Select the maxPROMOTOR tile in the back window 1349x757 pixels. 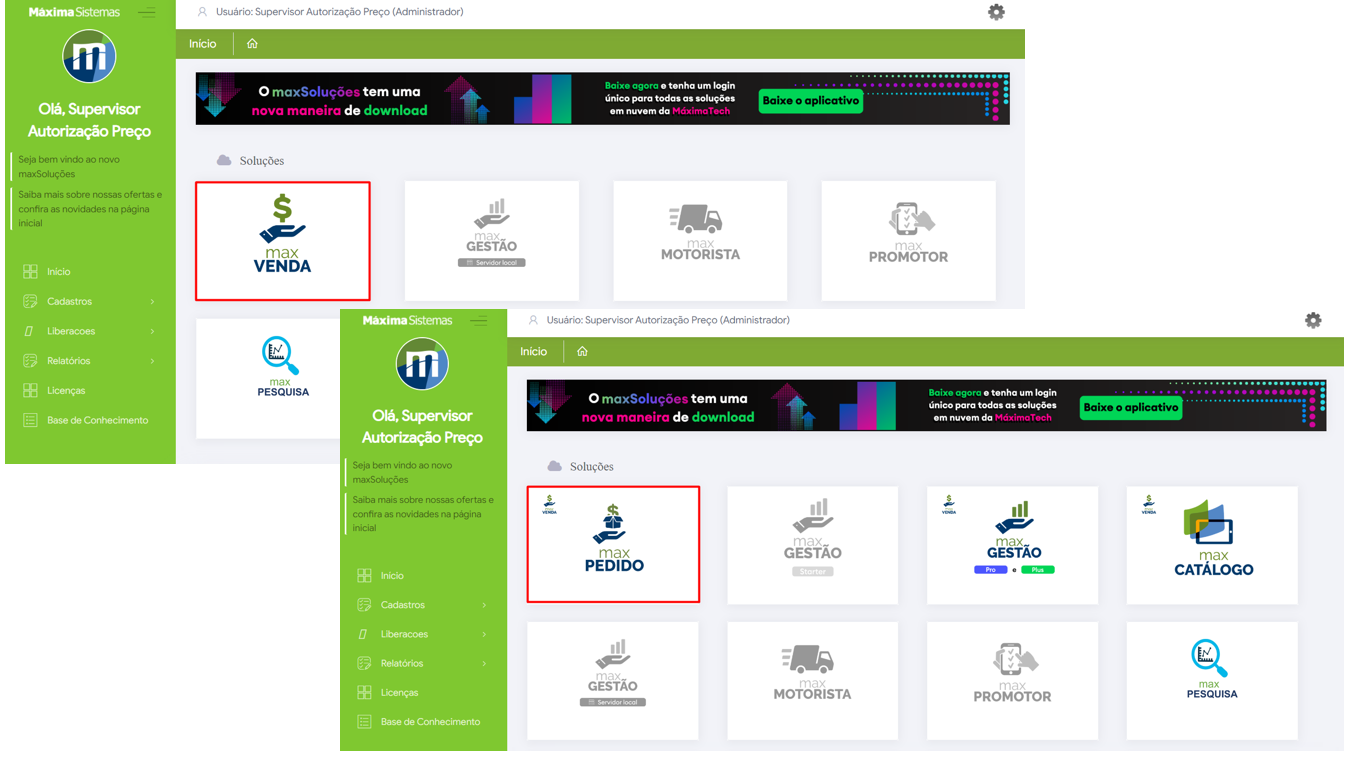tap(908, 241)
